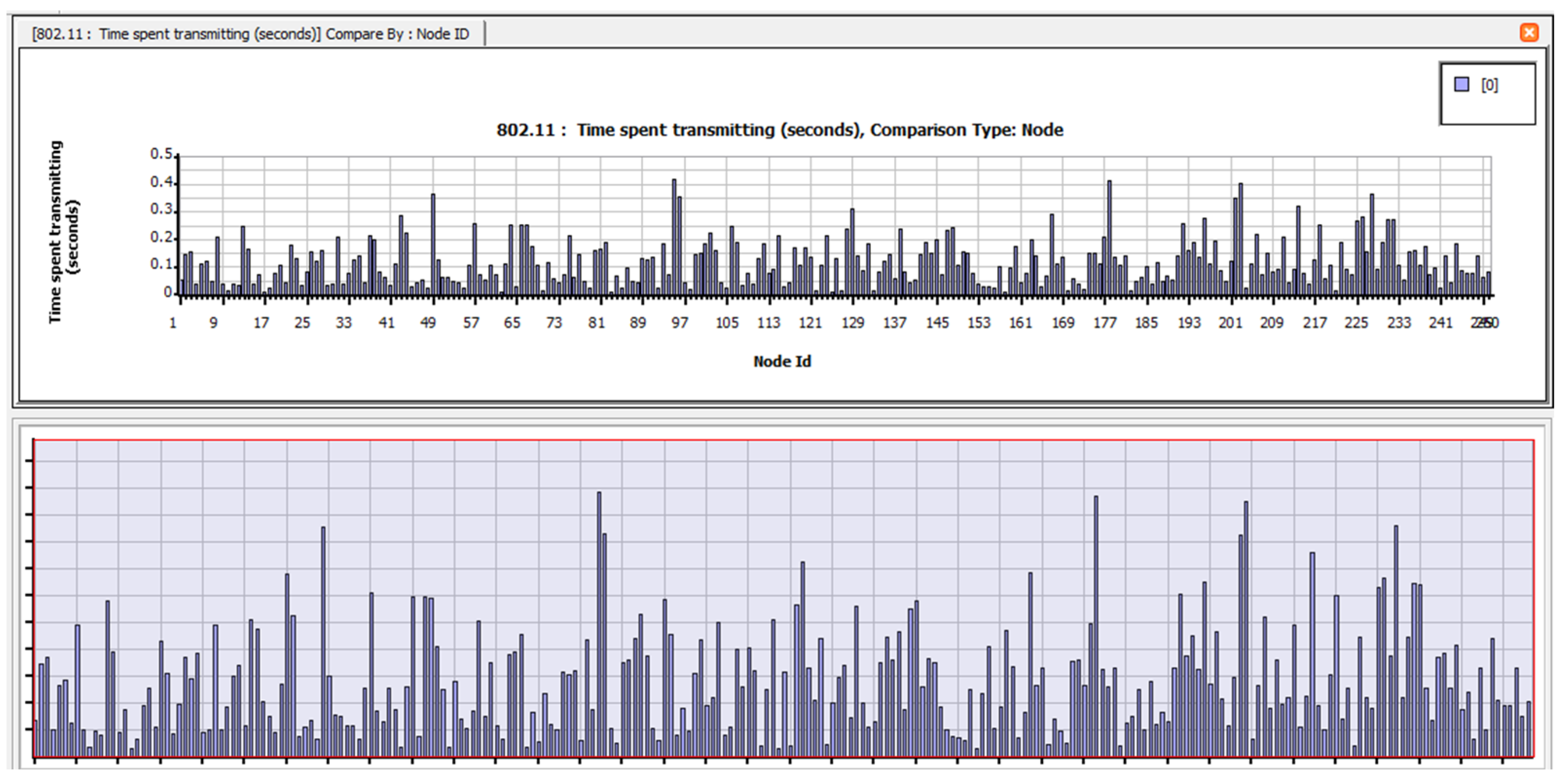Click the chart title 'Time spent transmitting, Comparison Type: Node'

(x=779, y=130)
